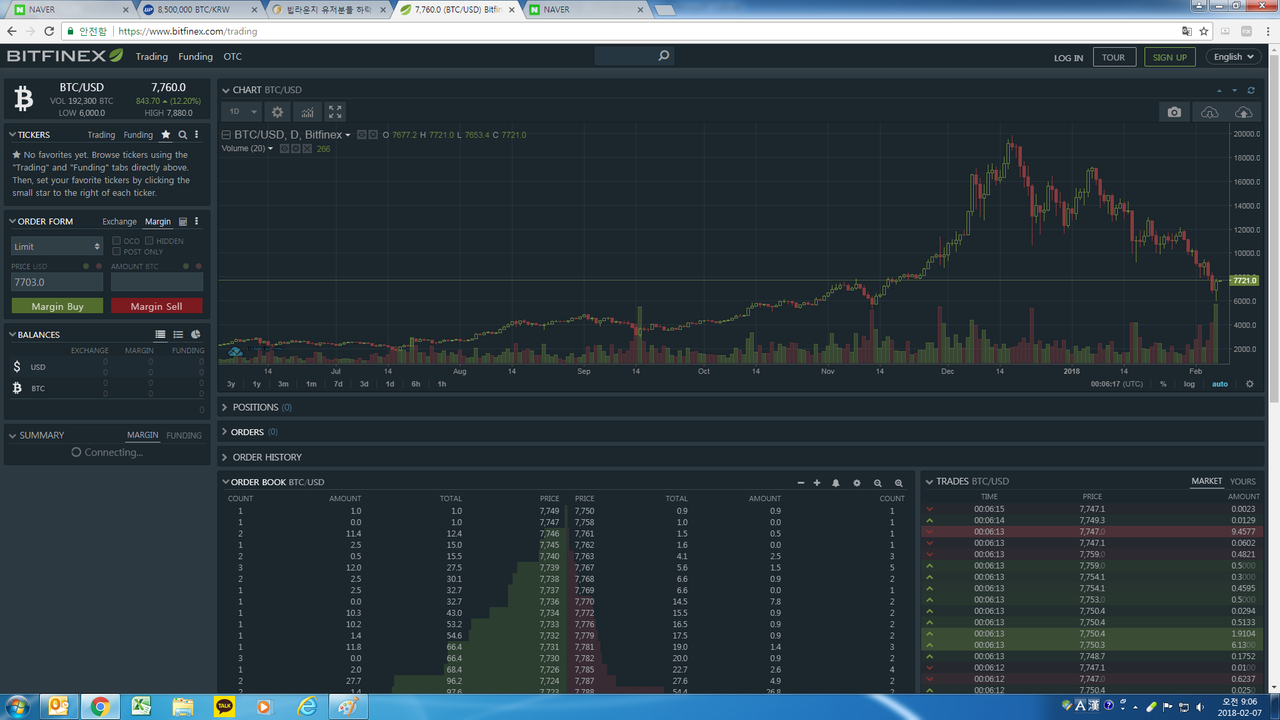1280x720 pixels.
Task: Open the Volume (20) indicator dropdown arrow
Action: click(x=270, y=148)
